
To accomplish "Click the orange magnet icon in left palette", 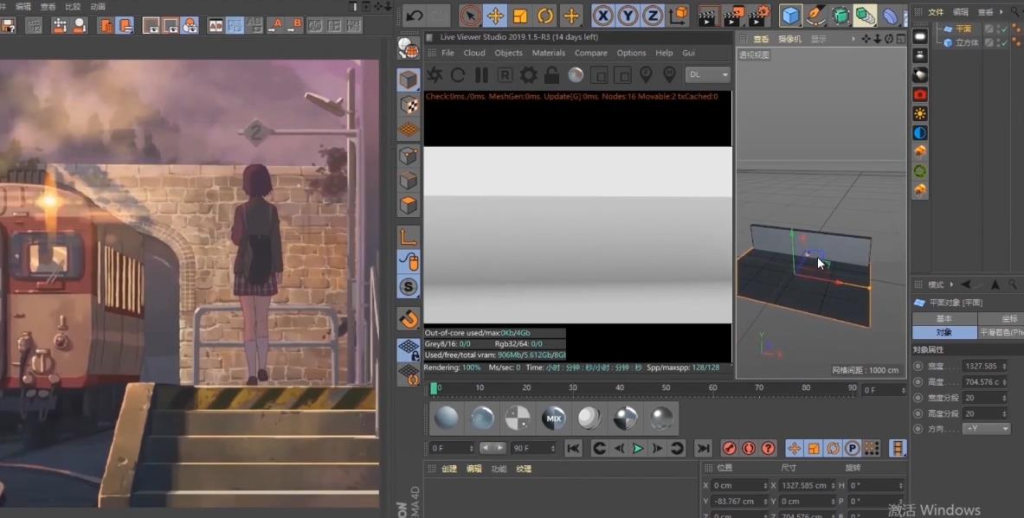I will 409,319.
